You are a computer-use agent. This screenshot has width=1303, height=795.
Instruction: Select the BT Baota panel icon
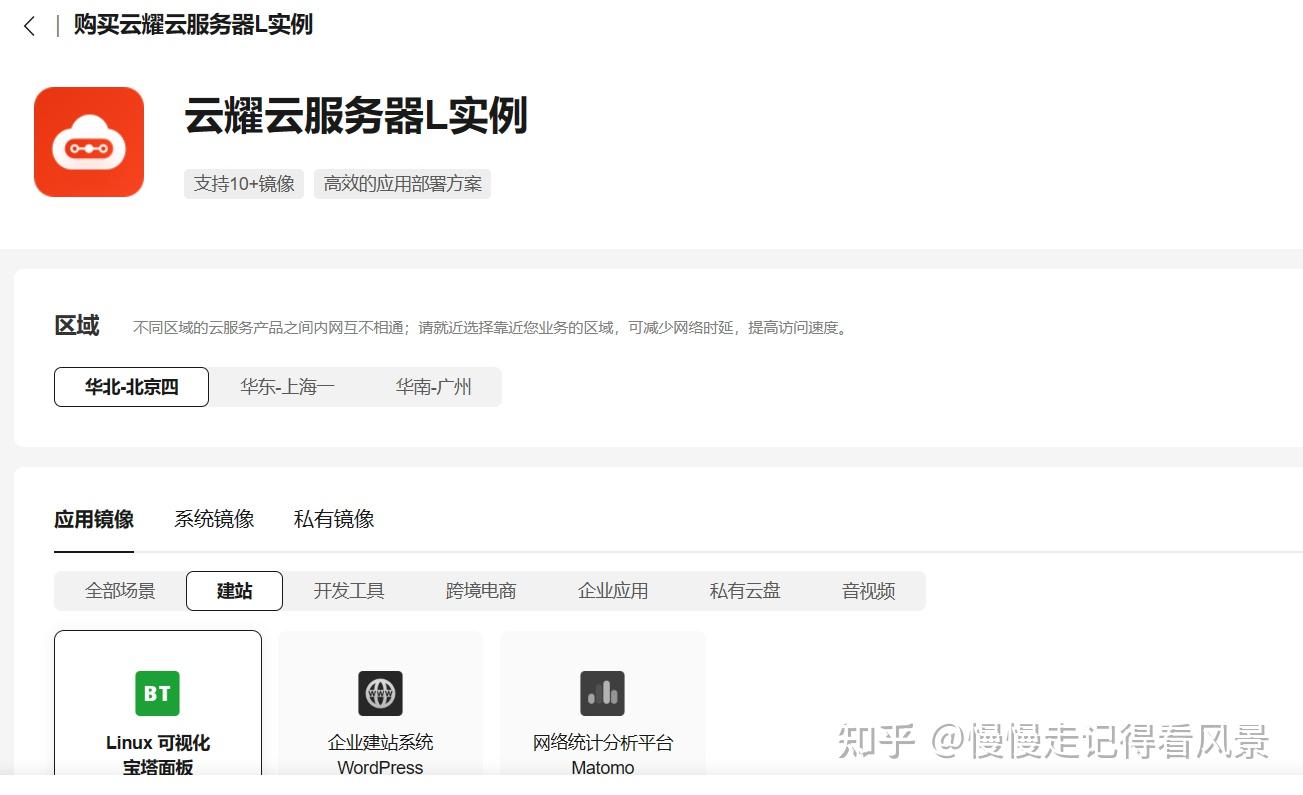click(x=156, y=693)
